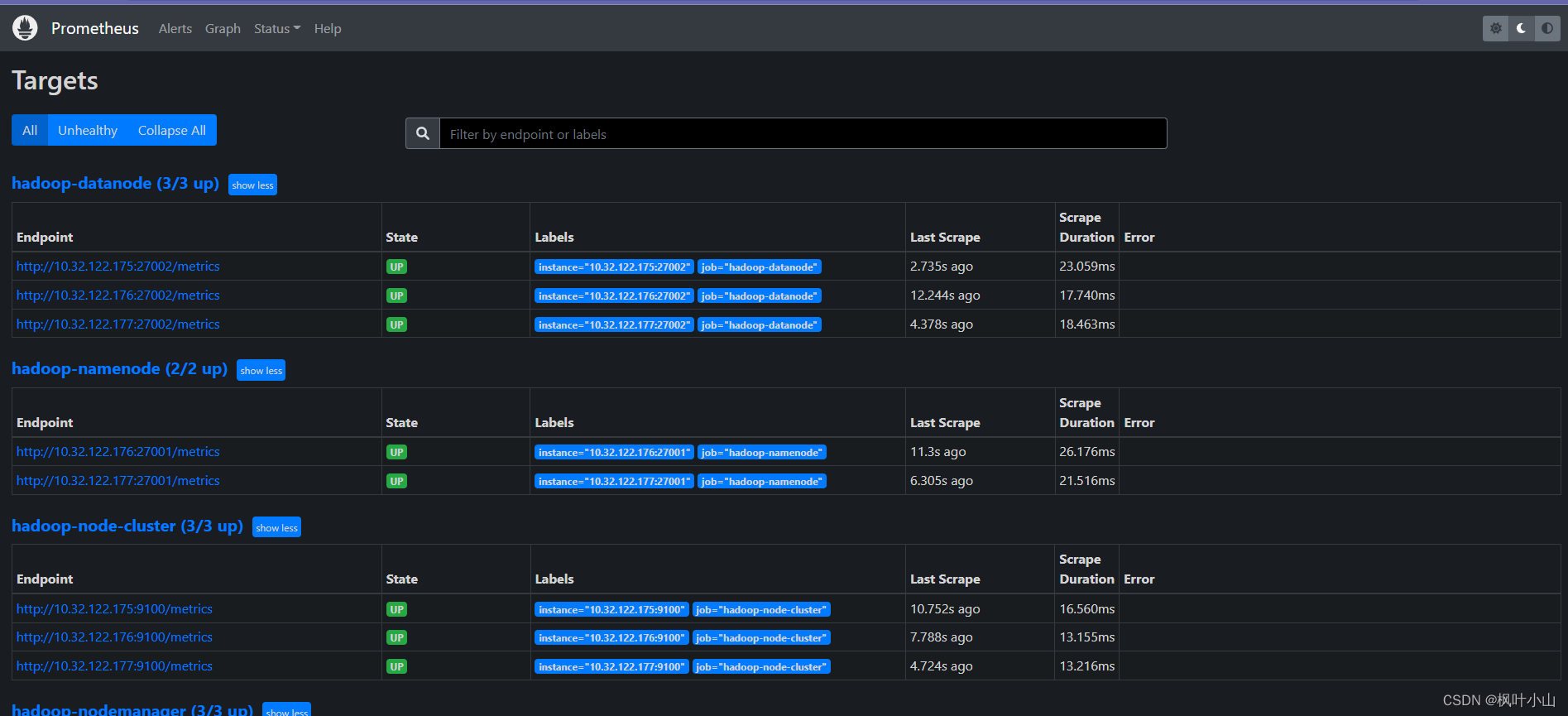
Task: Open the hadoop-namenode (2/2 up) heading link
Action: tap(119, 368)
